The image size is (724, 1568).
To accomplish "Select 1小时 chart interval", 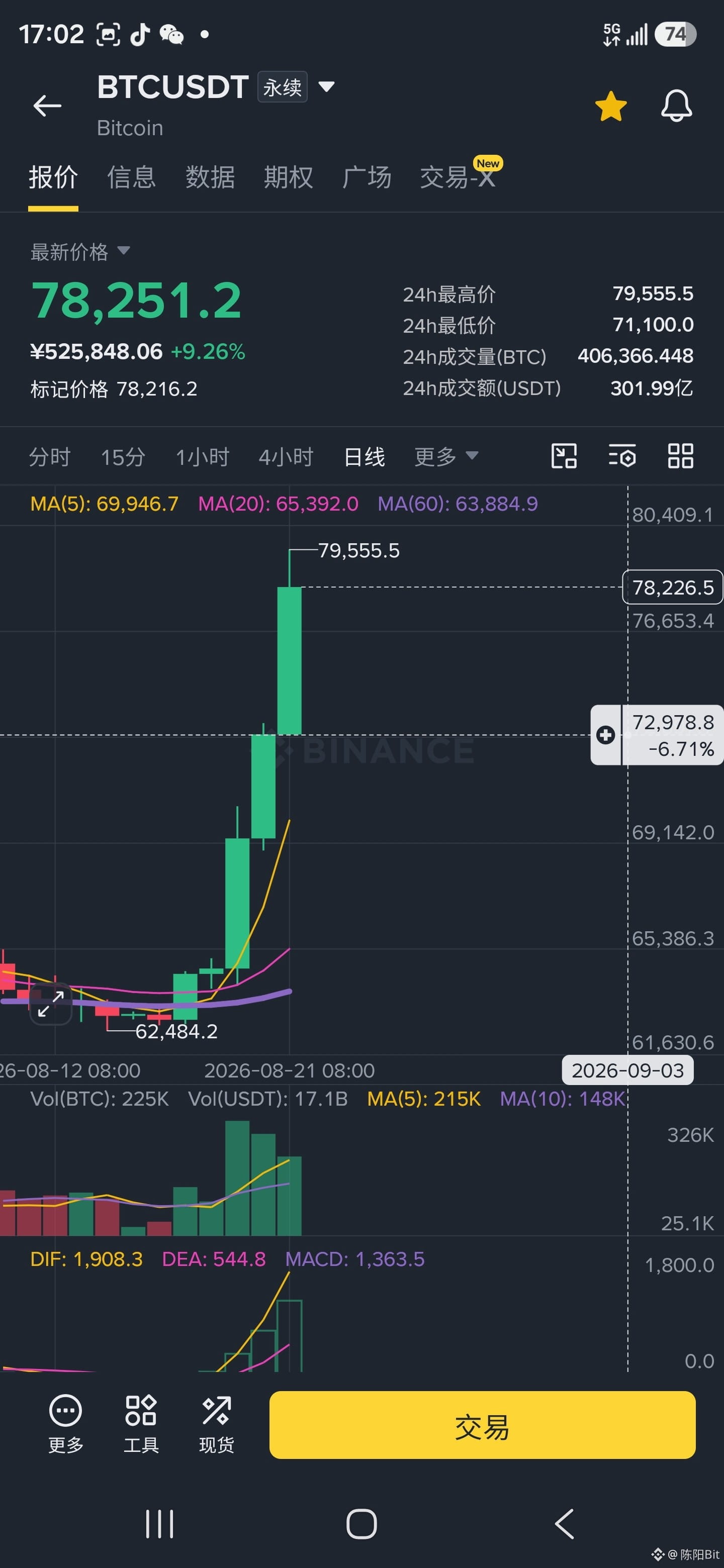I will pos(202,456).
